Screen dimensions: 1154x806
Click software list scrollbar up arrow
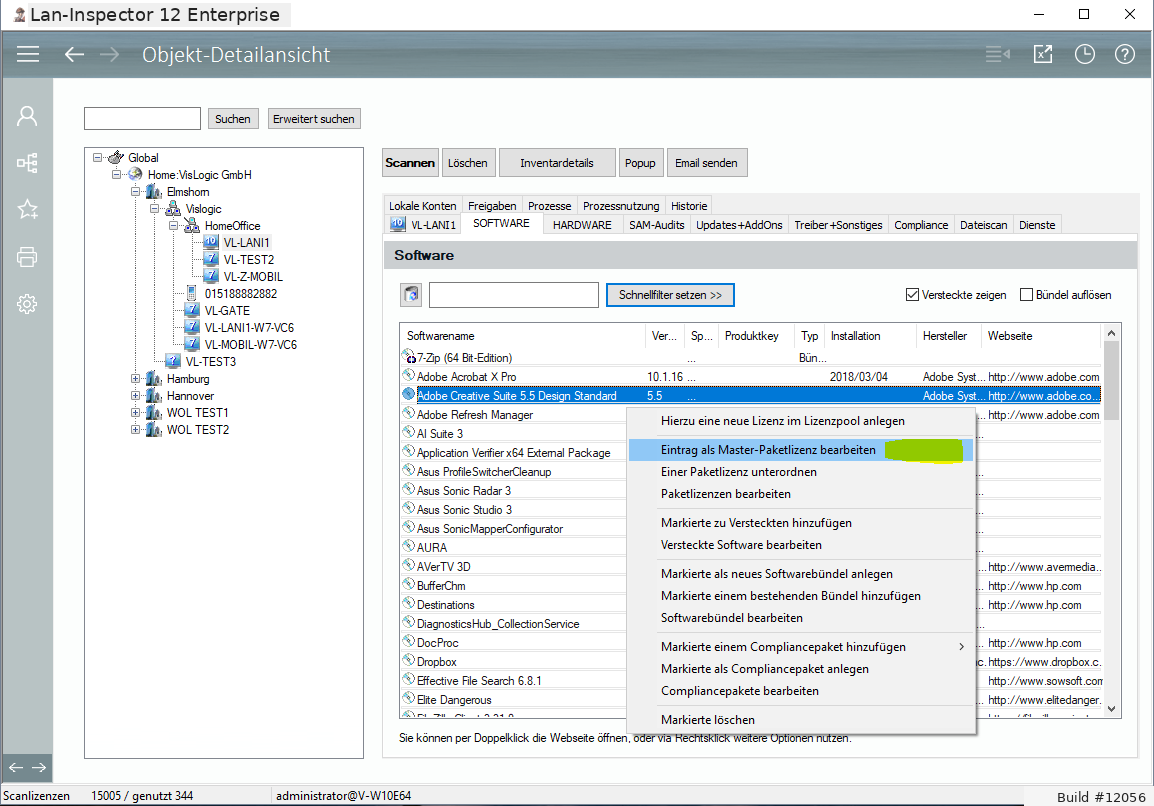(1111, 333)
